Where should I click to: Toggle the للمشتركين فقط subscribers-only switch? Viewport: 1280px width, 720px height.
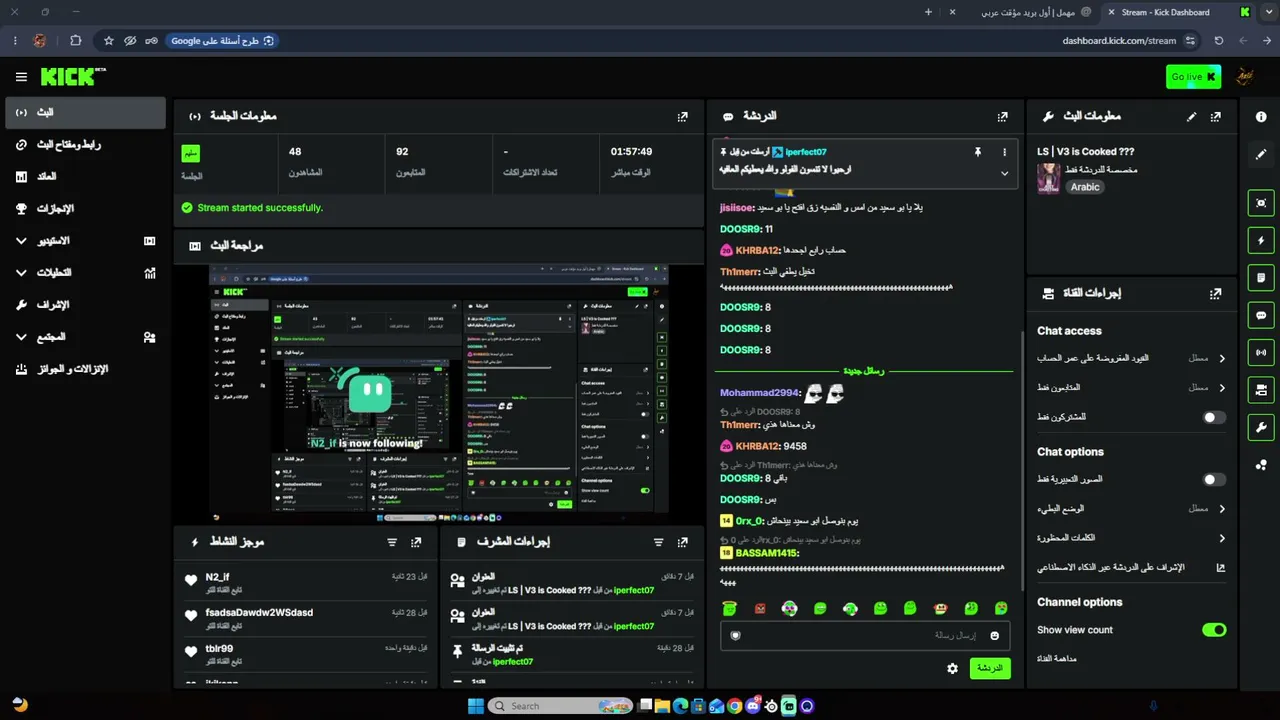click(1214, 417)
